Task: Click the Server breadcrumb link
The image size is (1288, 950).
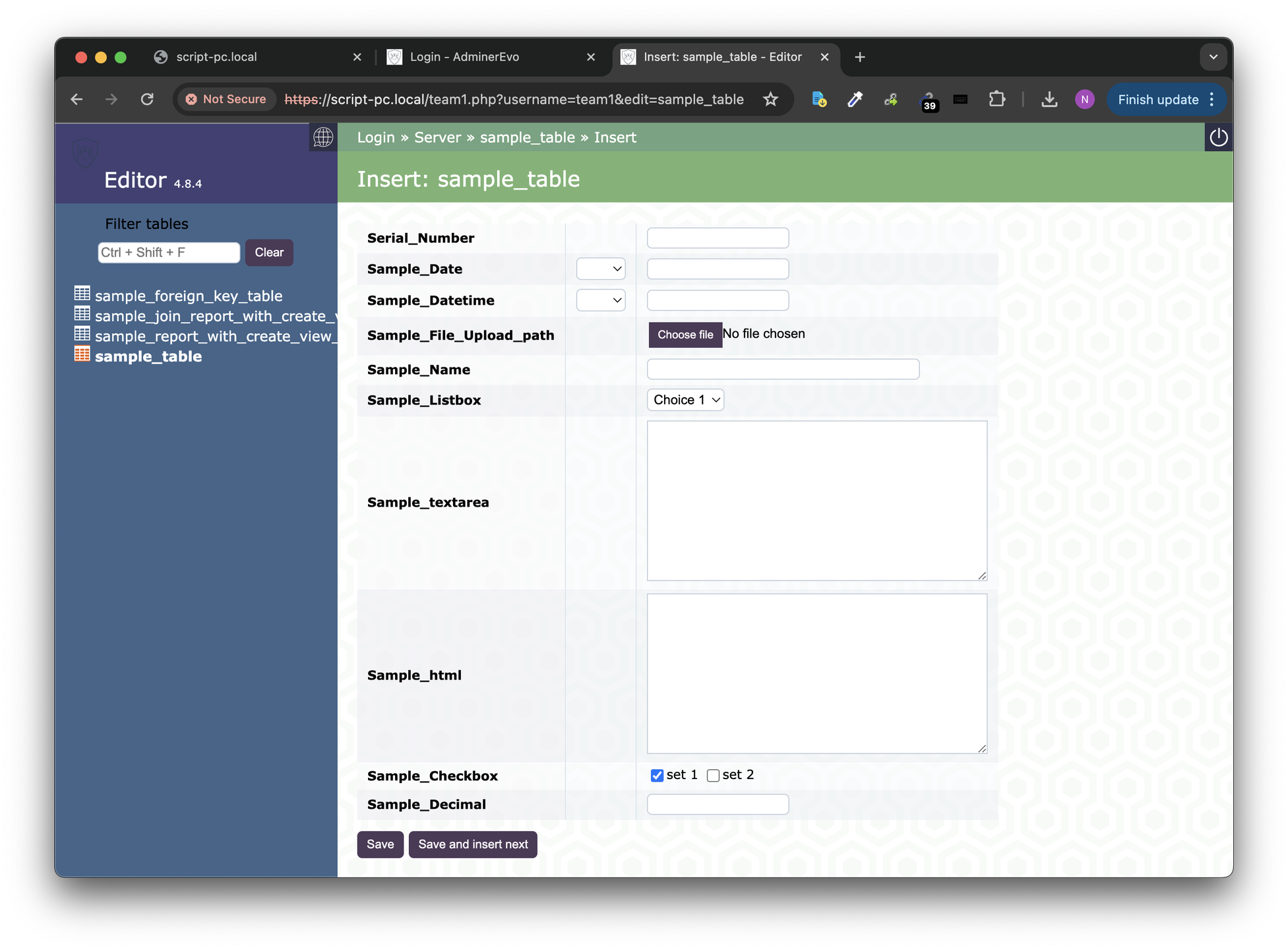Action: pos(437,138)
